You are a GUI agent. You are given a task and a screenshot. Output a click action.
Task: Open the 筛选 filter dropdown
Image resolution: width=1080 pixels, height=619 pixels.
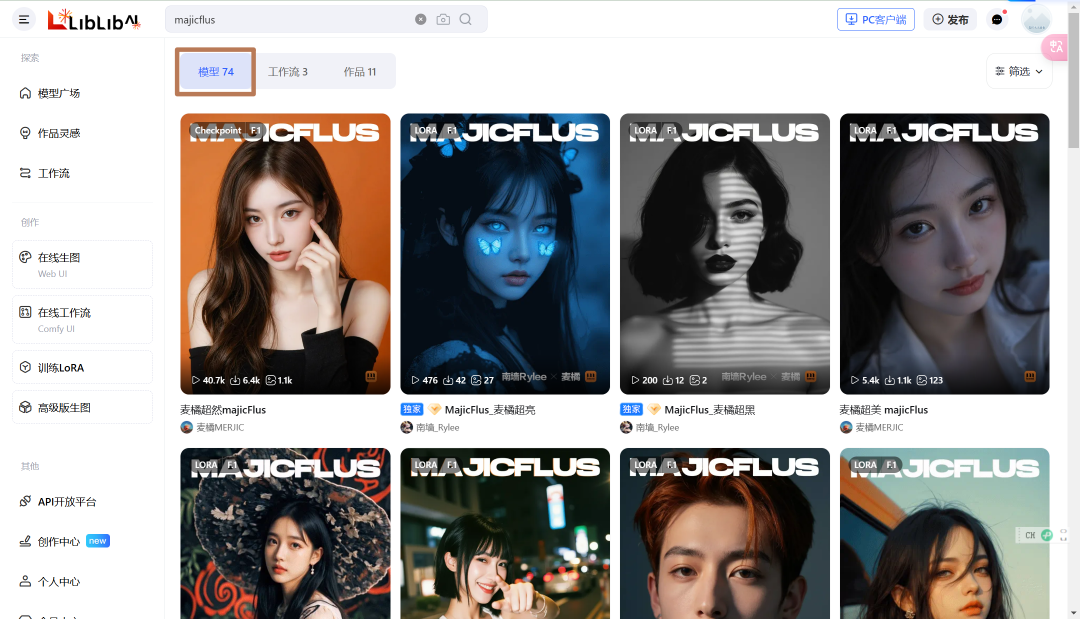[x=1018, y=71]
